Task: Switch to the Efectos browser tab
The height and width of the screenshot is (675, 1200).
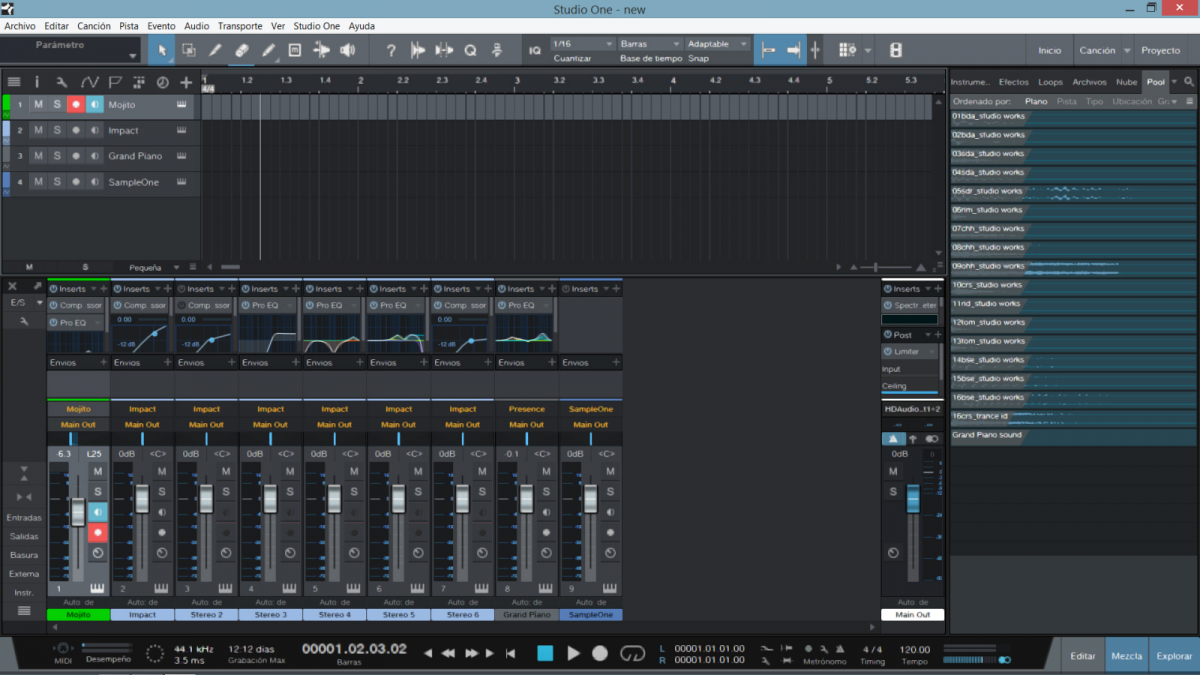Action: click(x=1013, y=82)
